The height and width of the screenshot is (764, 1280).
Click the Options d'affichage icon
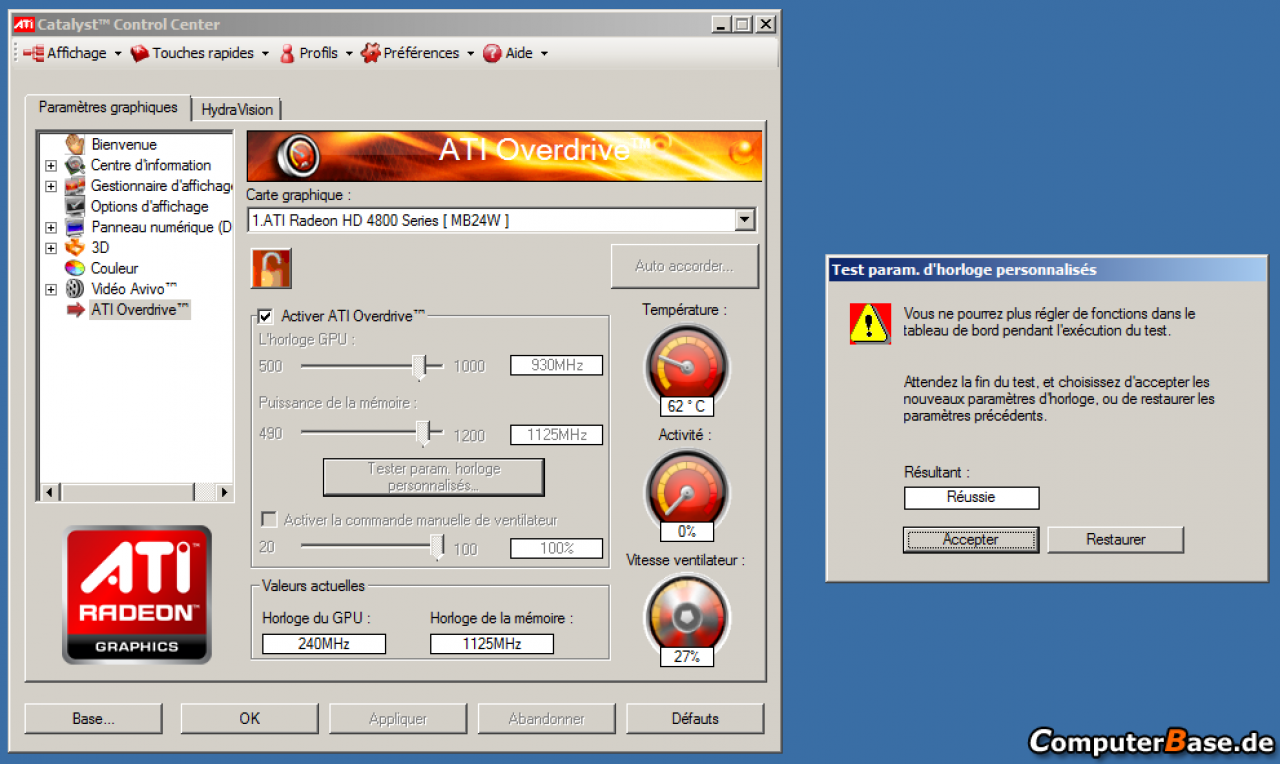75,206
